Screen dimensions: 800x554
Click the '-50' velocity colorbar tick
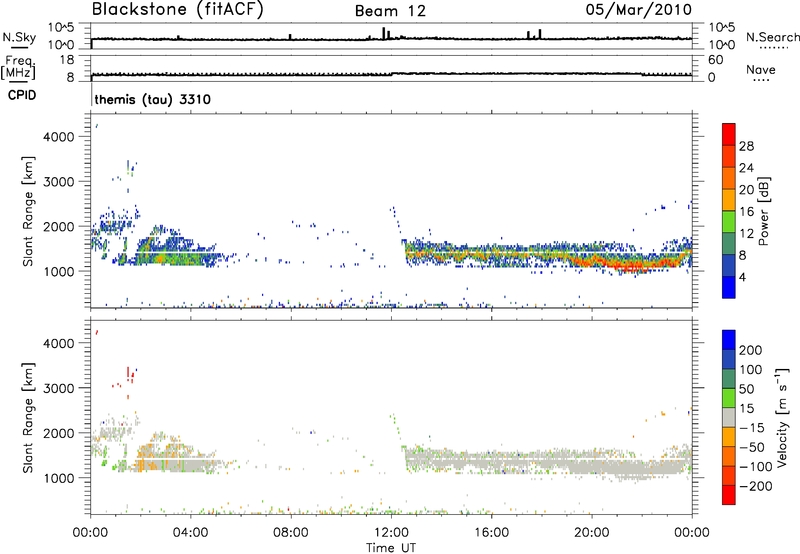(x=752, y=447)
